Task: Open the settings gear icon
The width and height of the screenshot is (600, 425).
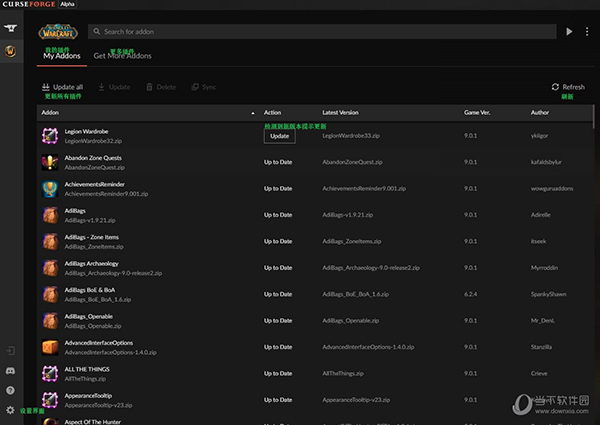Action: pyautogui.click(x=10, y=410)
